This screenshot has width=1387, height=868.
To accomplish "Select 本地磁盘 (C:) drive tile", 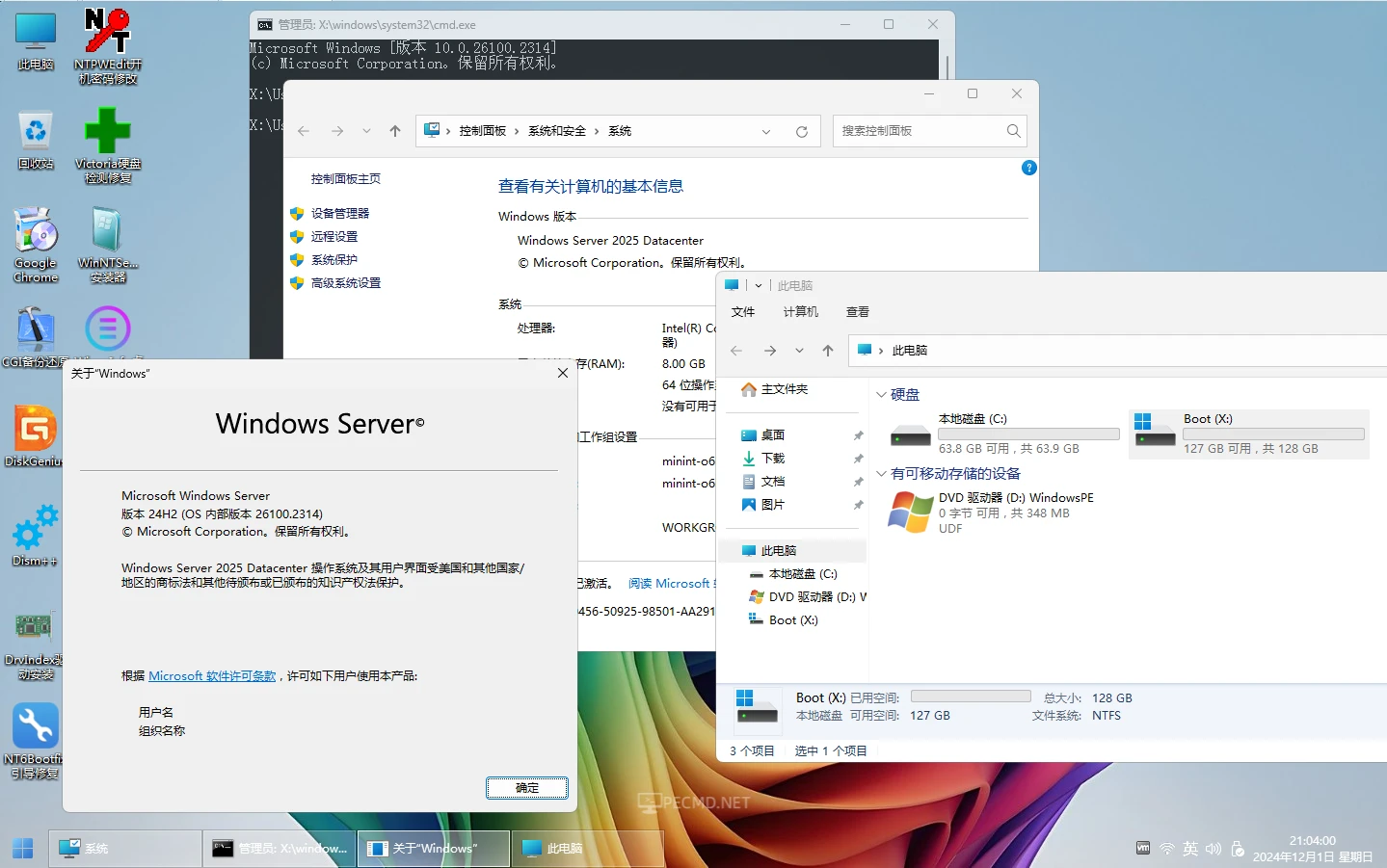I will (x=1003, y=434).
